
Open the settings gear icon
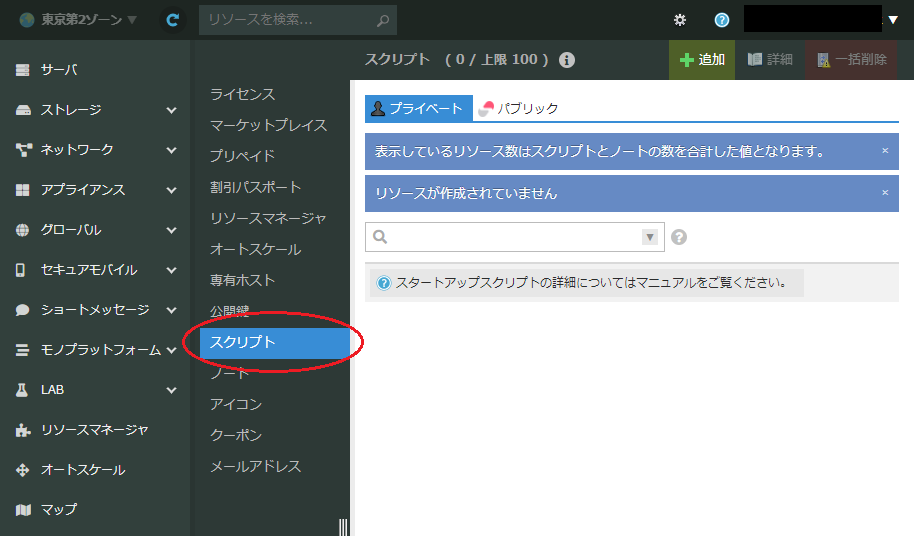click(680, 20)
